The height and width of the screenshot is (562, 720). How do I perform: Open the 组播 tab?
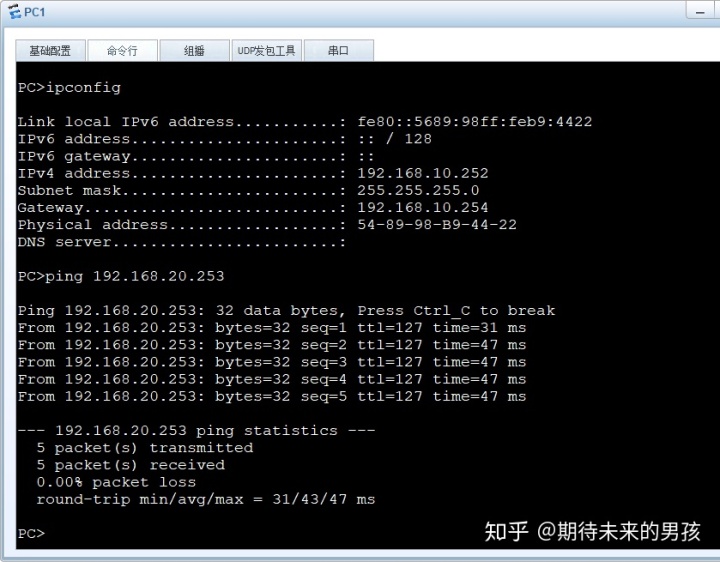(194, 51)
